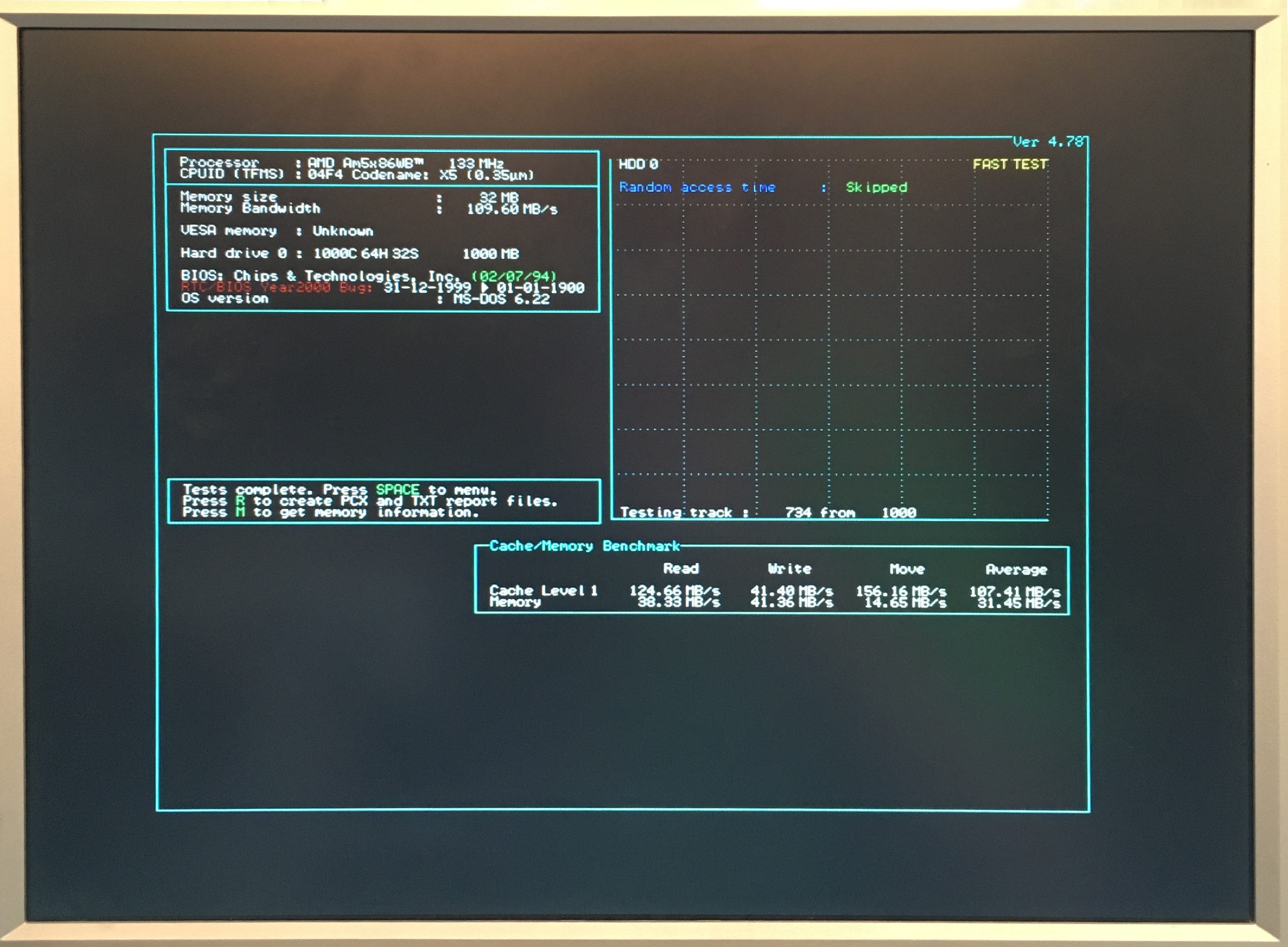Click the 'Memory' benchmark row label
Screen dimensions: 1288x947
coord(515,602)
